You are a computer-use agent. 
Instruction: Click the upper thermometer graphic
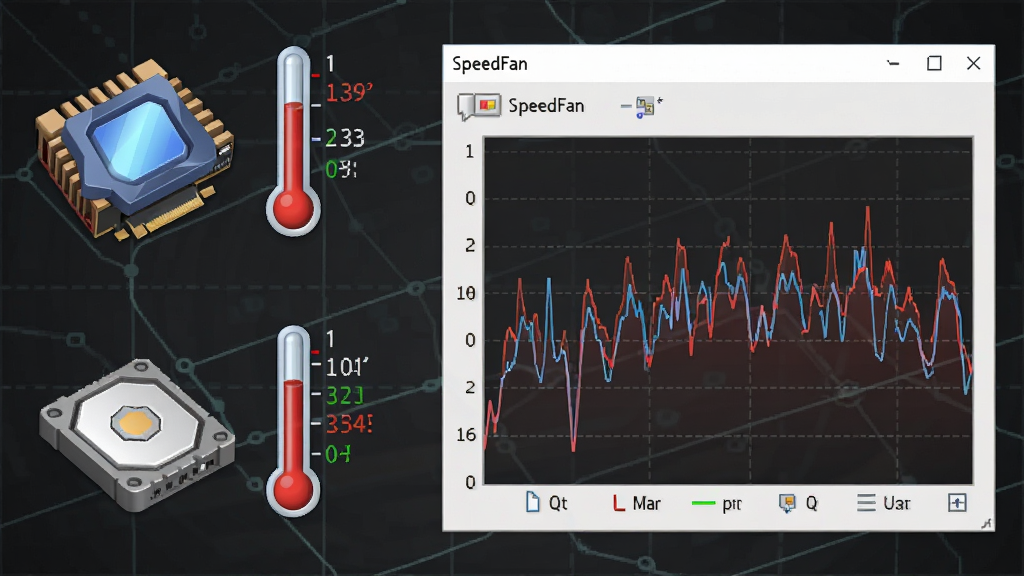pyautogui.click(x=293, y=140)
